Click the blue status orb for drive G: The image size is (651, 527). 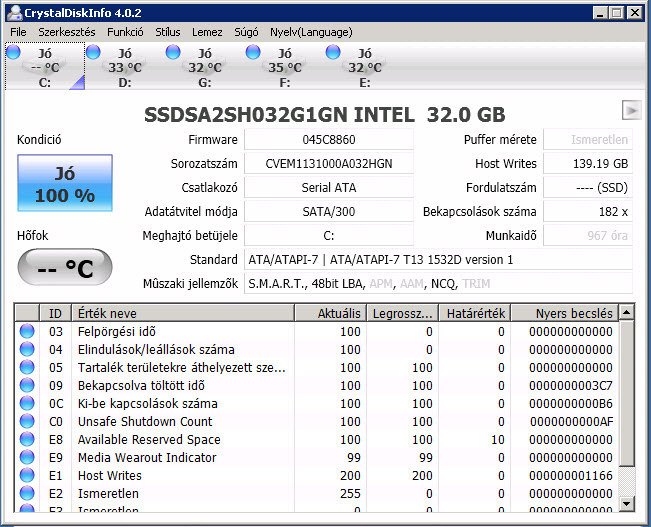[173, 52]
